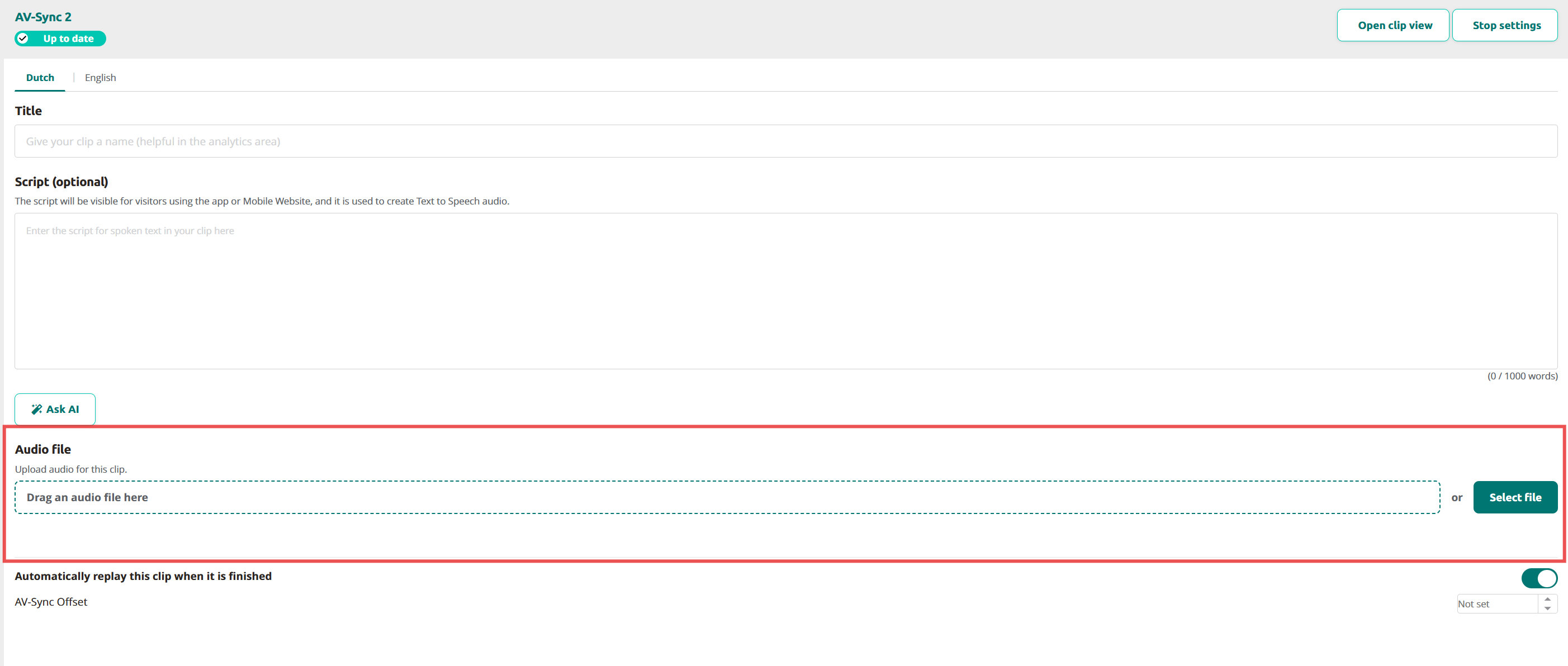Click the AV-Sync 2 clip title

pyautogui.click(x=43, y=17)
